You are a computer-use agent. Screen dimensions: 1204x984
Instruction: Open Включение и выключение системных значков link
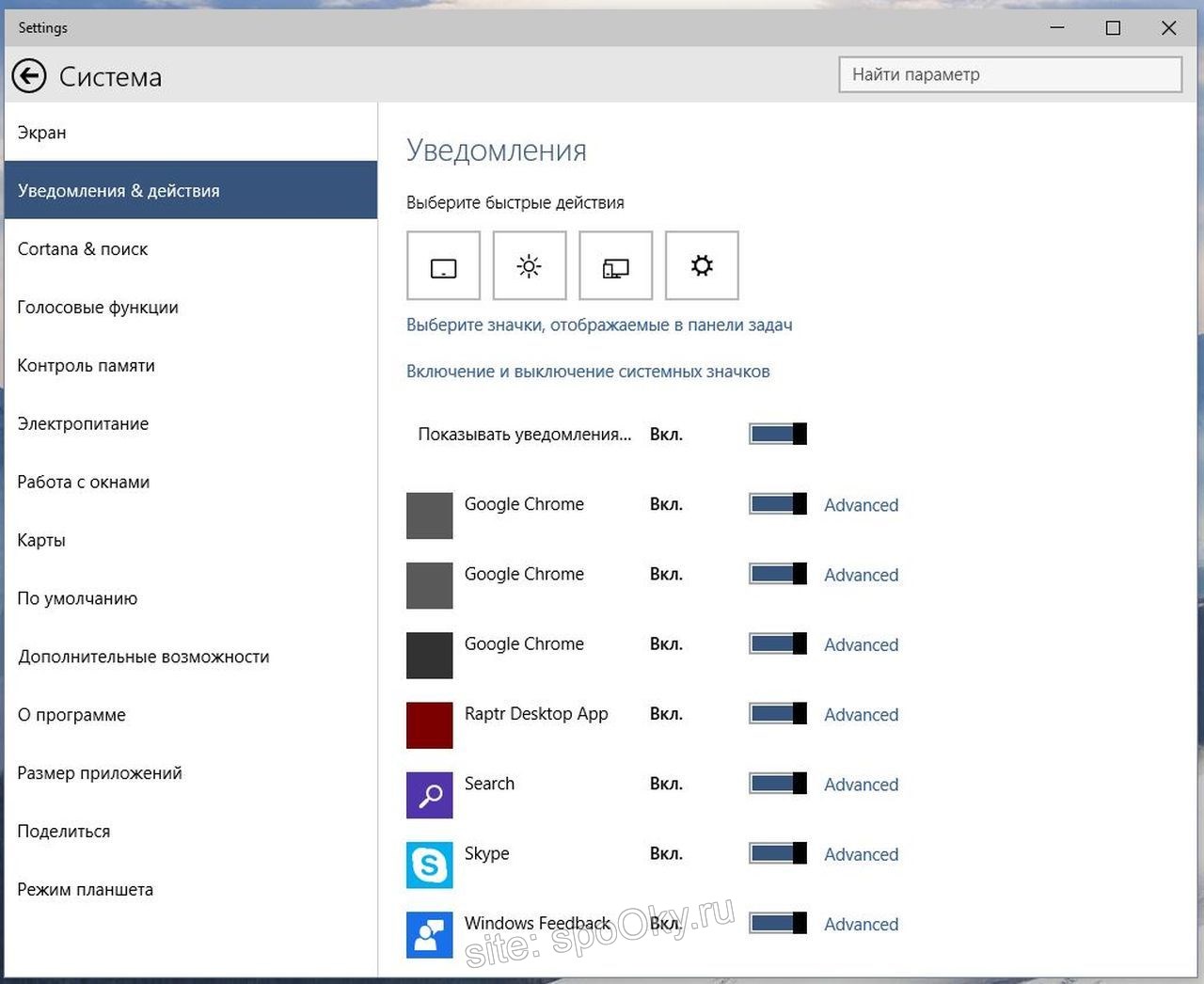pos(588,372)
